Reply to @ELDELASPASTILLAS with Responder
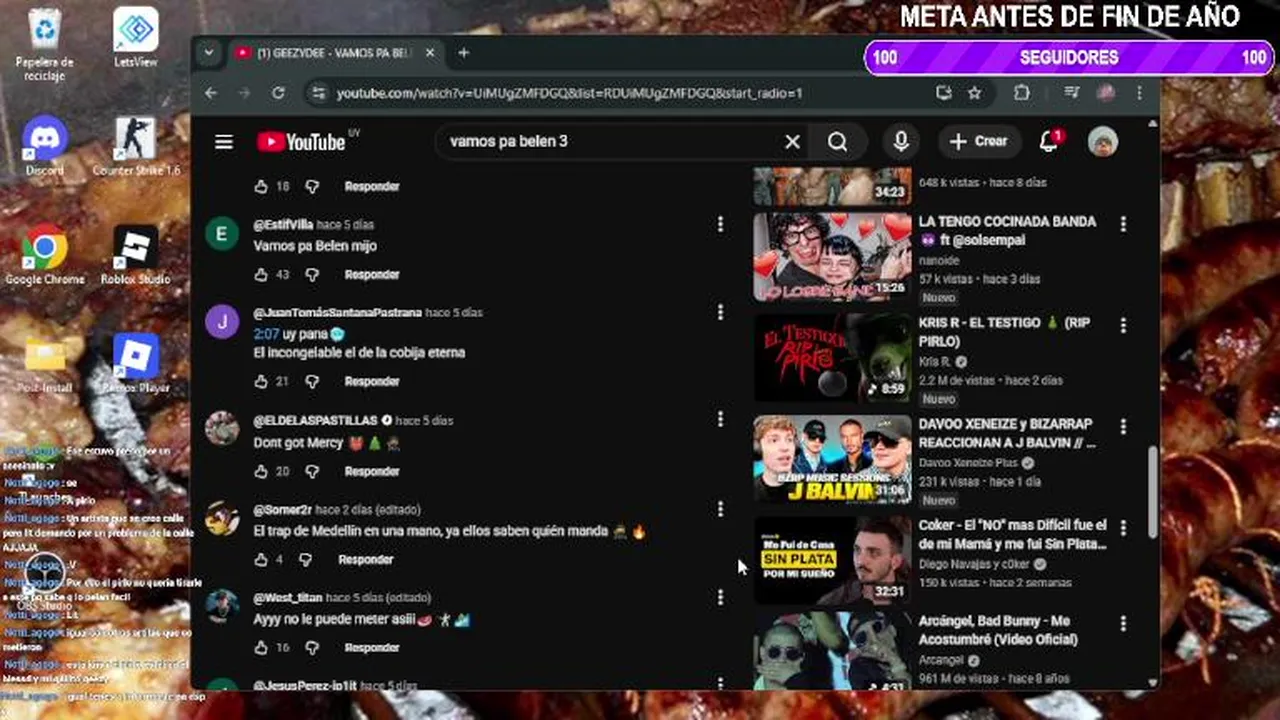This screenshot has width=1280, height=720. [372, 471]
